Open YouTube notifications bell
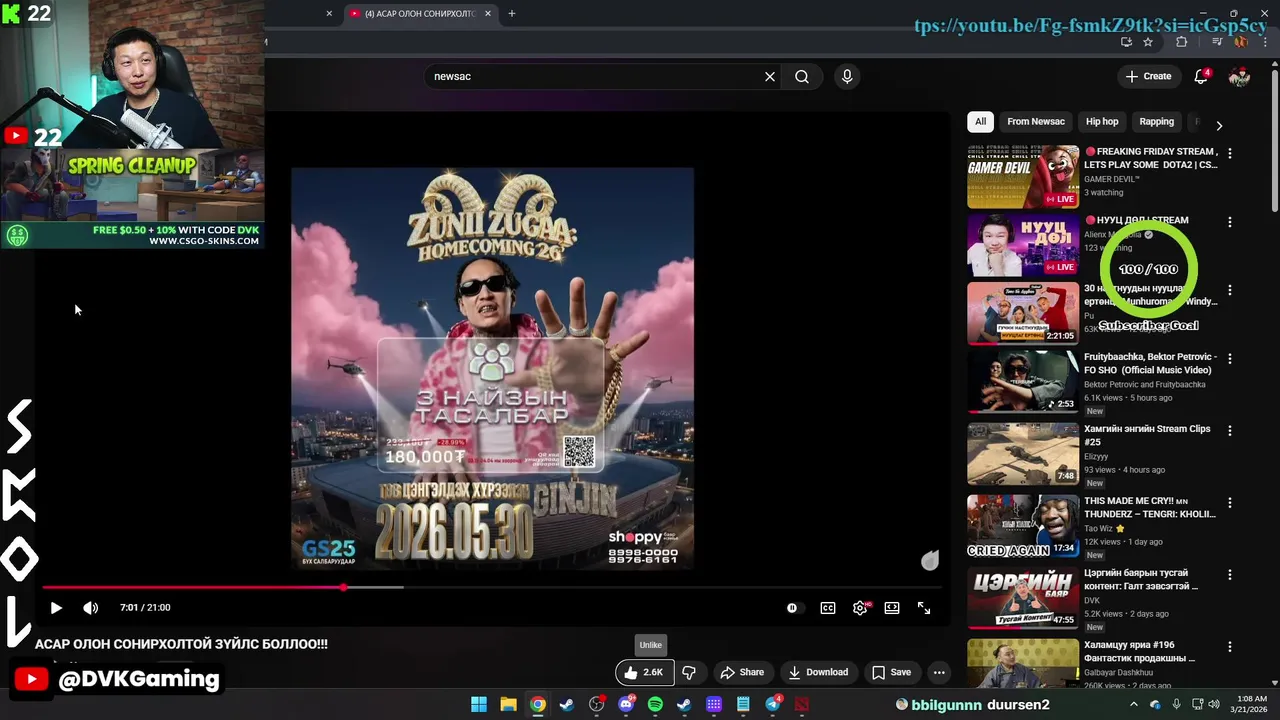 (1202, 77)
